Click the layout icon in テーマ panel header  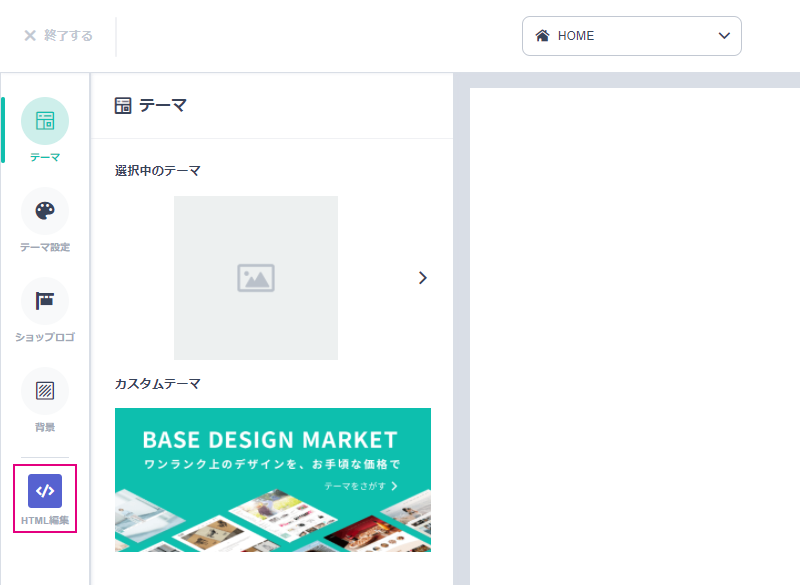[x=123, y=105]
